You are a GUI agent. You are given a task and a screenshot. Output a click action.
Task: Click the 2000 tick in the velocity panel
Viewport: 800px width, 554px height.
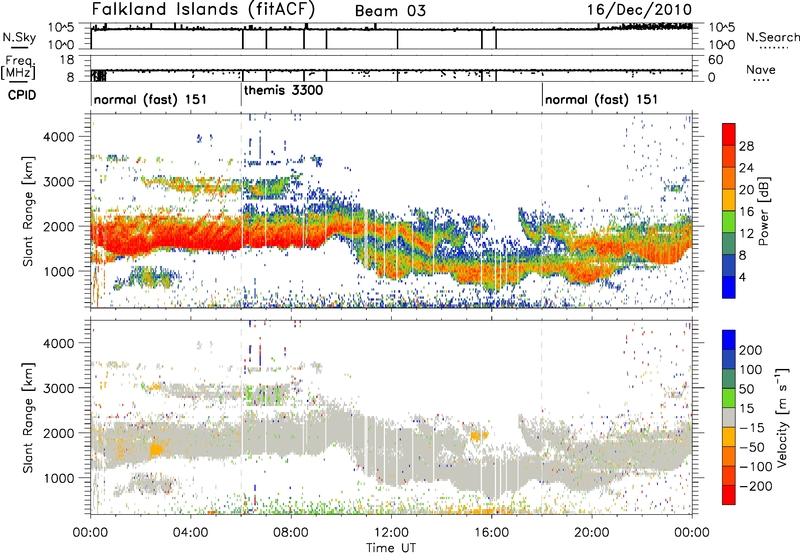click(59, 433)
